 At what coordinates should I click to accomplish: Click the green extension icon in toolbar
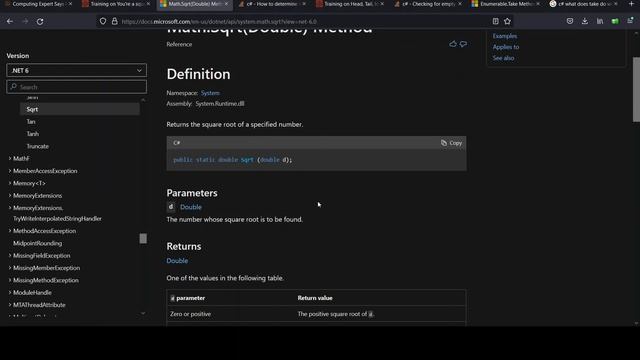tap(615, 21)
